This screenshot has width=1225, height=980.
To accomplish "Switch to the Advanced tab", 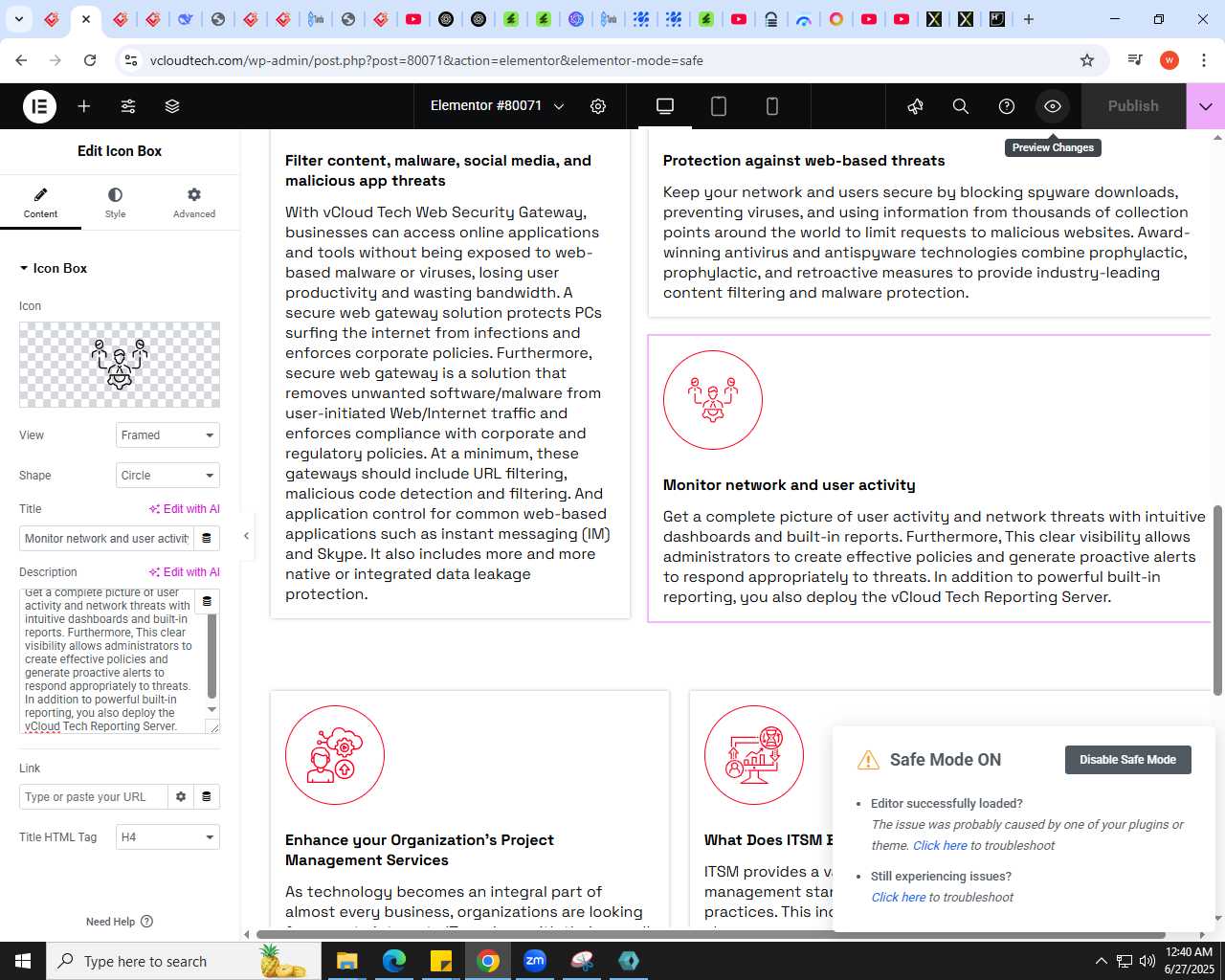I will (194, 202).
